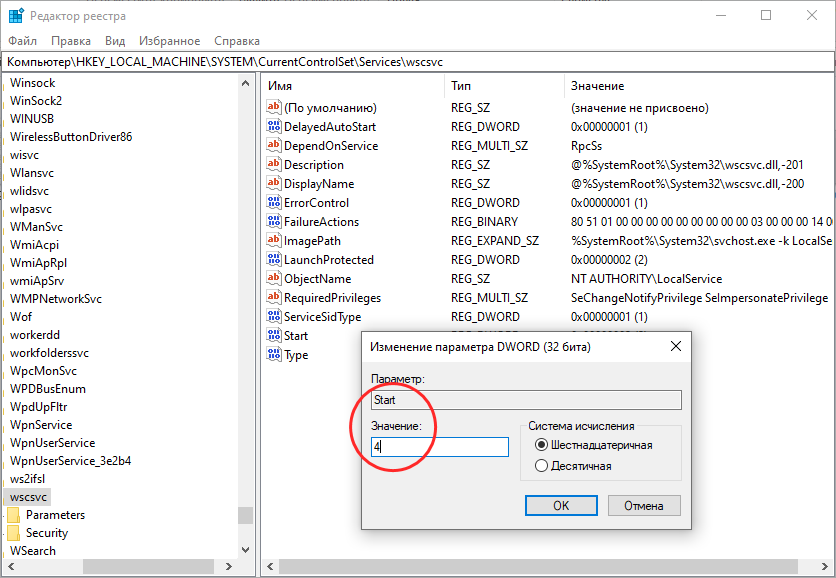Close the DWORD edit dialog with X

[x=676, y=347]
